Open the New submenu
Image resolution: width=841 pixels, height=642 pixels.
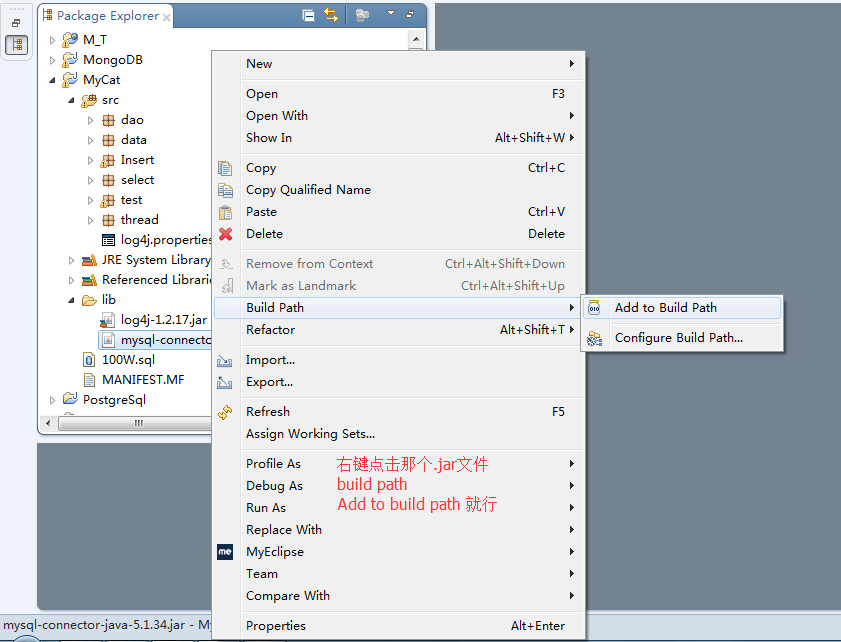(399, 64)
